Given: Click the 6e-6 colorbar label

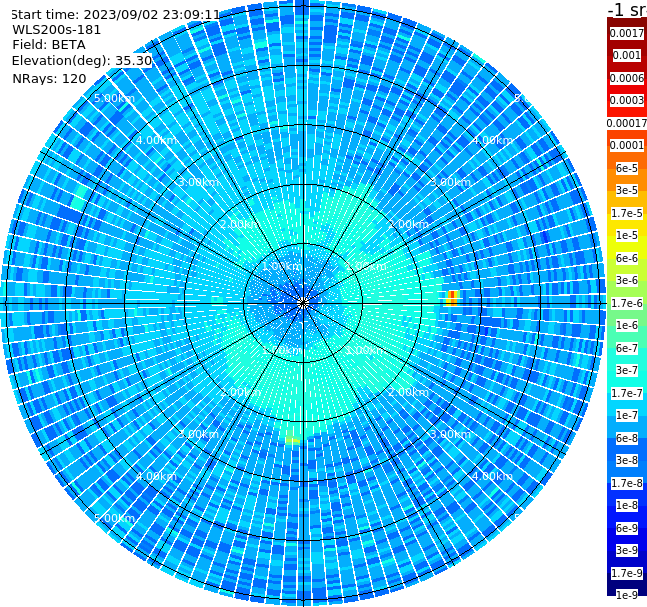Looking at the screenshot, I should [627, 258].
